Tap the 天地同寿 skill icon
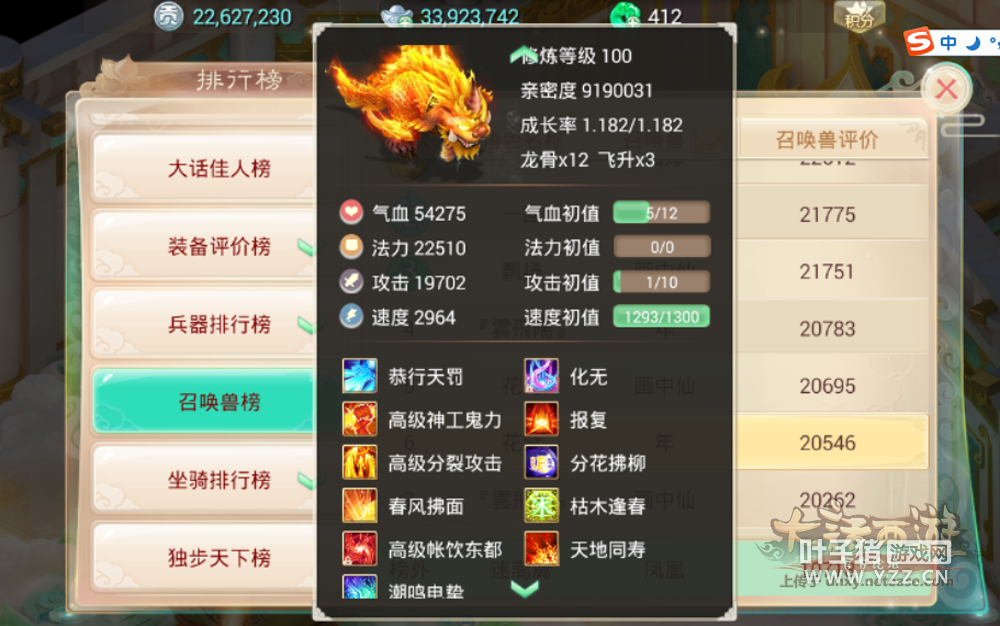1000x626 pixels. [x=541, y=549]
